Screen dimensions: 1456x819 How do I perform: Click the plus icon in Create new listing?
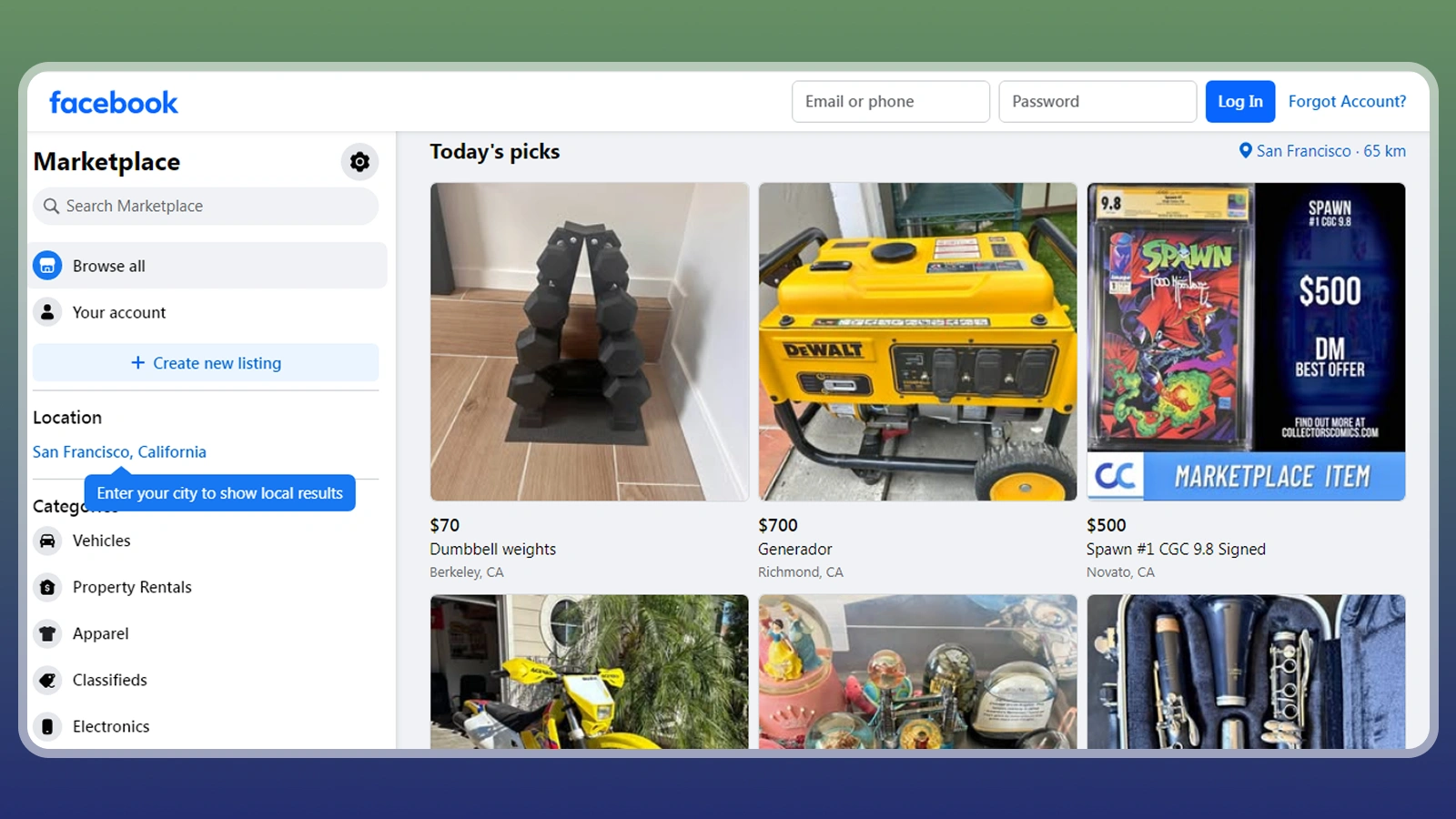[138, 363]
